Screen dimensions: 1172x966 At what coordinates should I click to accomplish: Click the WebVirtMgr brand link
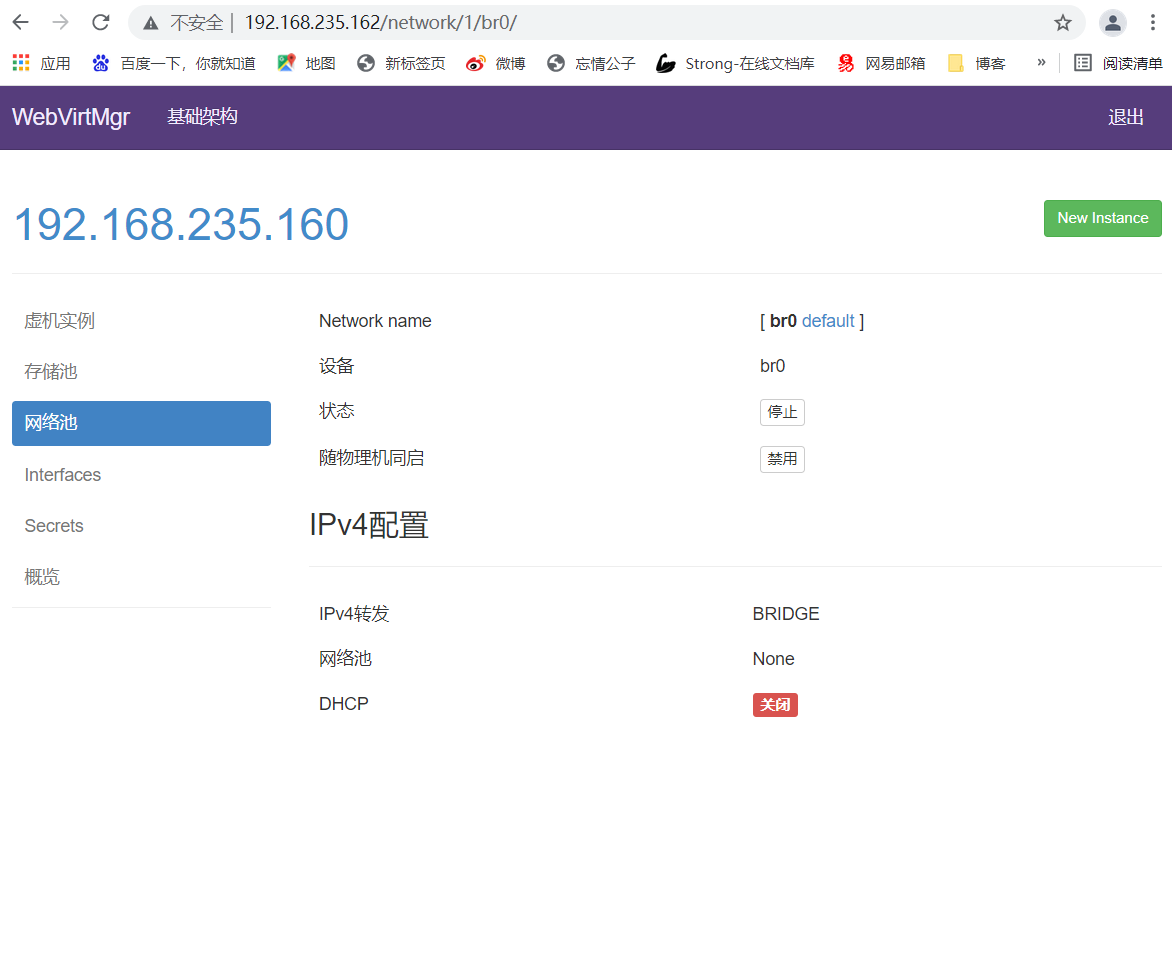pos(71,117)
